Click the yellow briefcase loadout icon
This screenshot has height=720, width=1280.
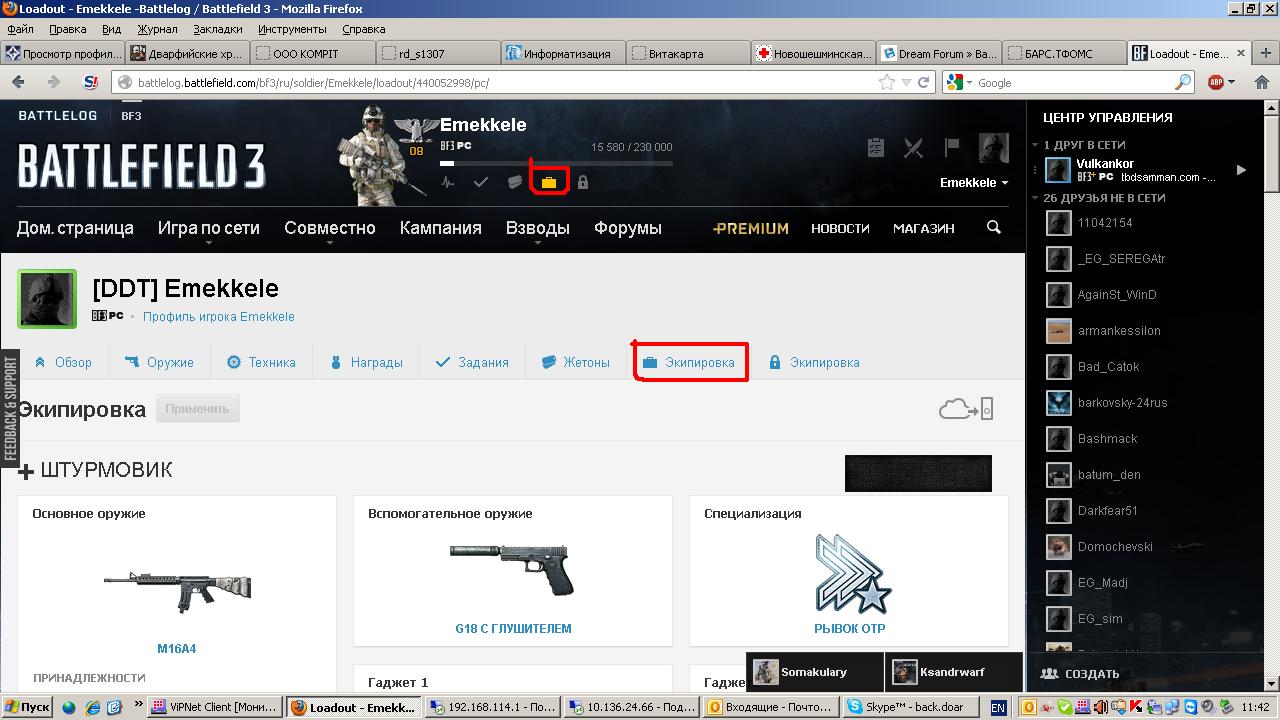coord(549,182)
